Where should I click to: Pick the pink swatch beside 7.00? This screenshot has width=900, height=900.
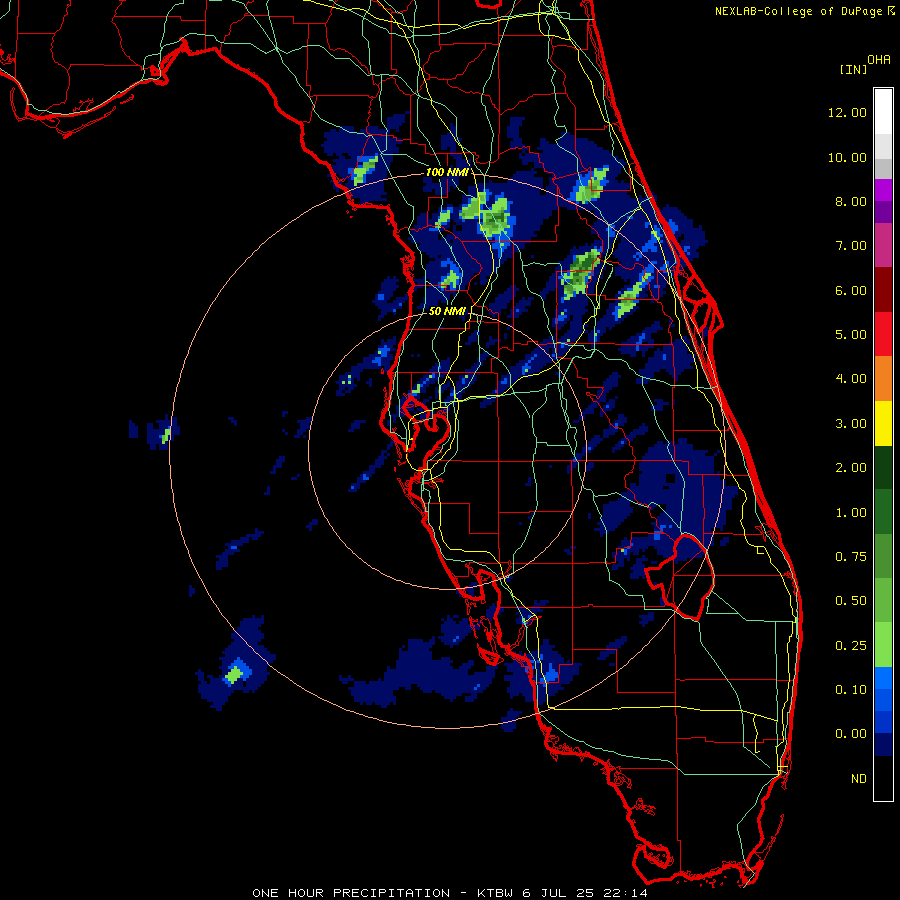(883, 245)
